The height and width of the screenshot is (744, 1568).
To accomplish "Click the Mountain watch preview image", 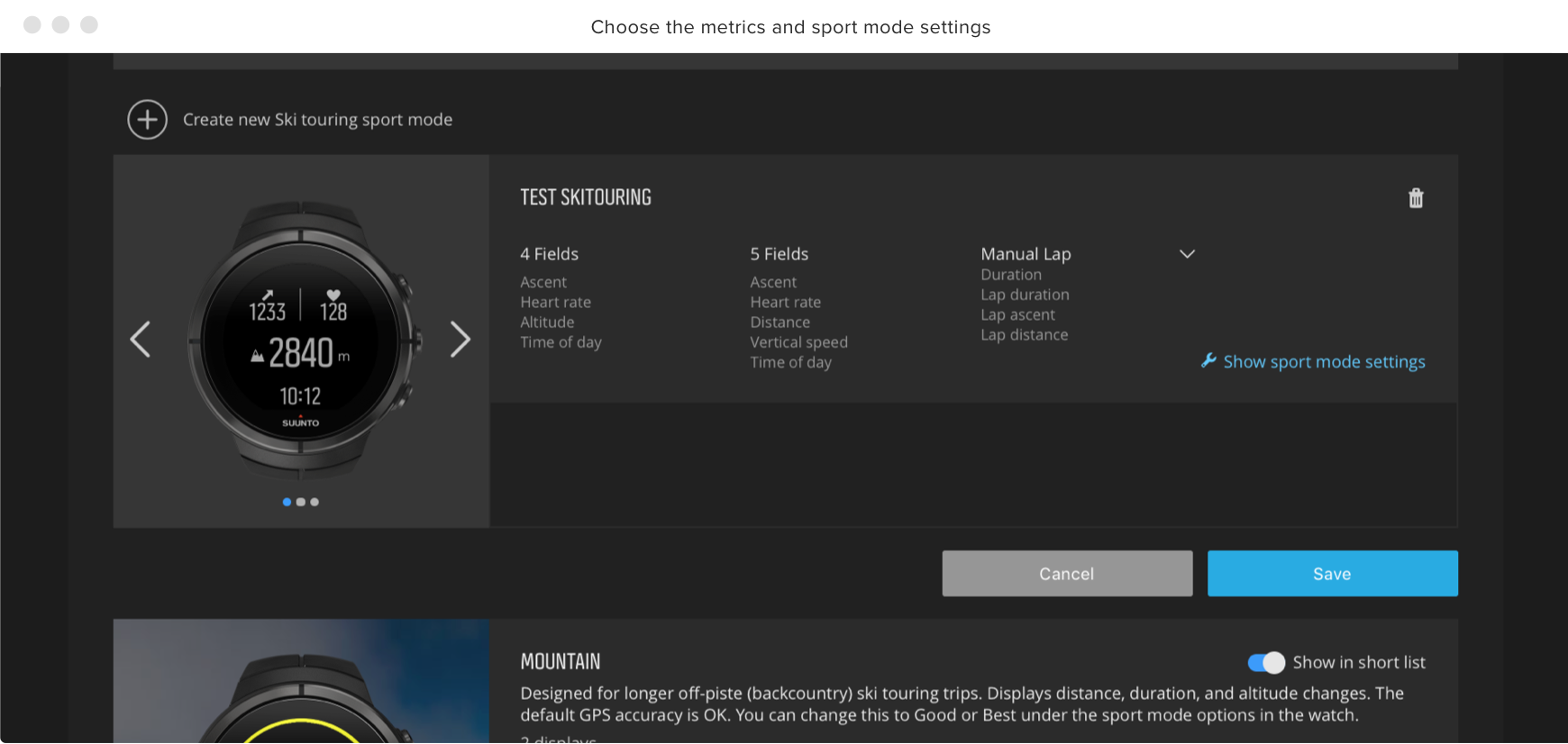I will coord(301,682).
